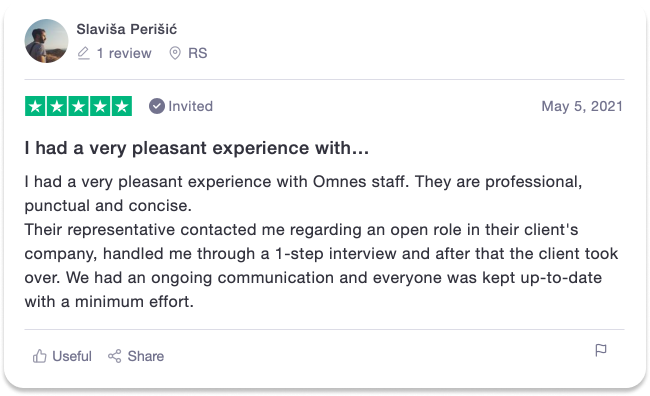Open the Invited verification checkmark badge
The height and width of the screenshot is (396, 650).
click(x=157, y=106)
